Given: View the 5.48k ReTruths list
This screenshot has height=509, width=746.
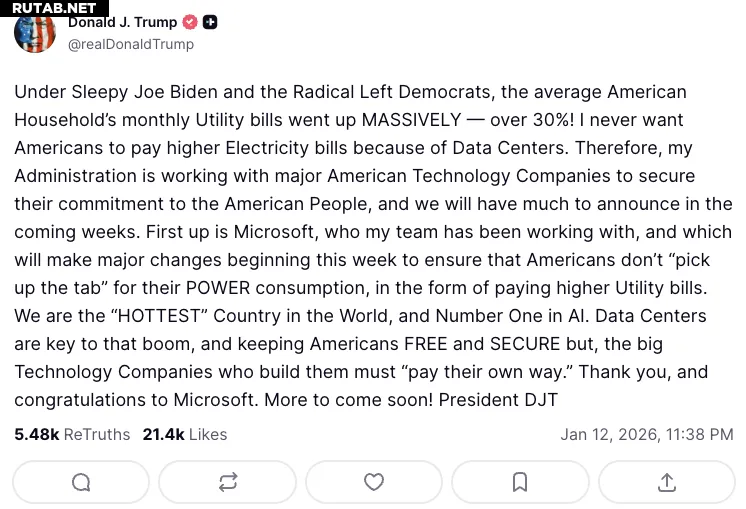Looking at the screenshot, I should (x=72, y=435).
